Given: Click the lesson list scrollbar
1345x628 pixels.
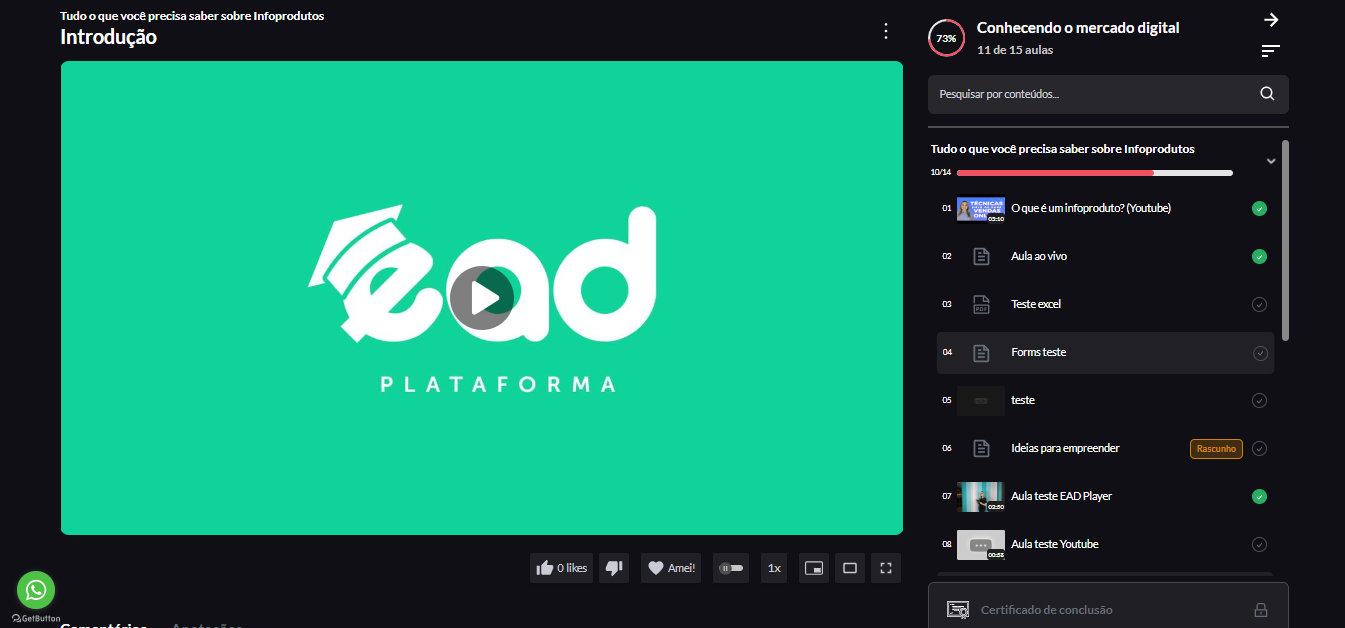Looking at the screenshot, I should pyautogui.click(x=1285, y=240).
